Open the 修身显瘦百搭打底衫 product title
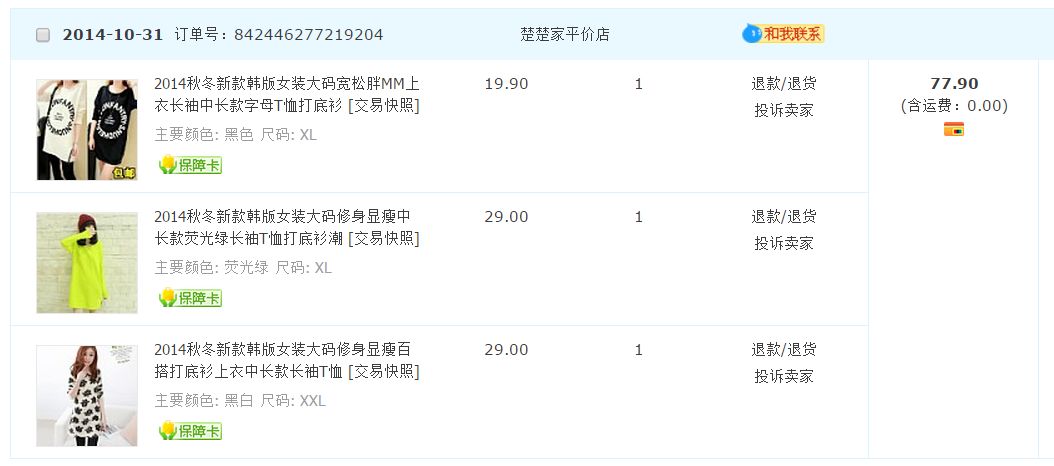Image resolution: width=1054 pixels, height=466 pixels. point(286,361)
